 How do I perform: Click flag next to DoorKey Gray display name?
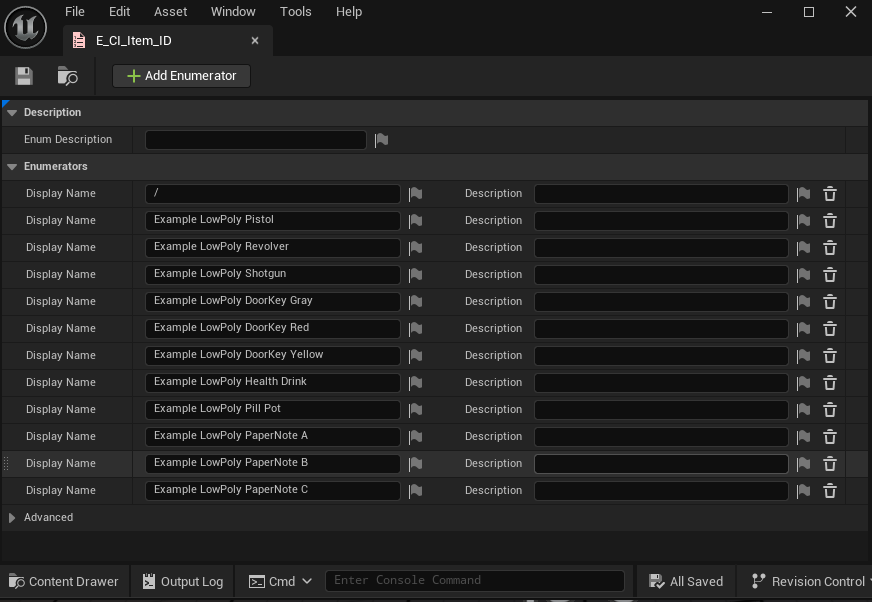[415, 302]
